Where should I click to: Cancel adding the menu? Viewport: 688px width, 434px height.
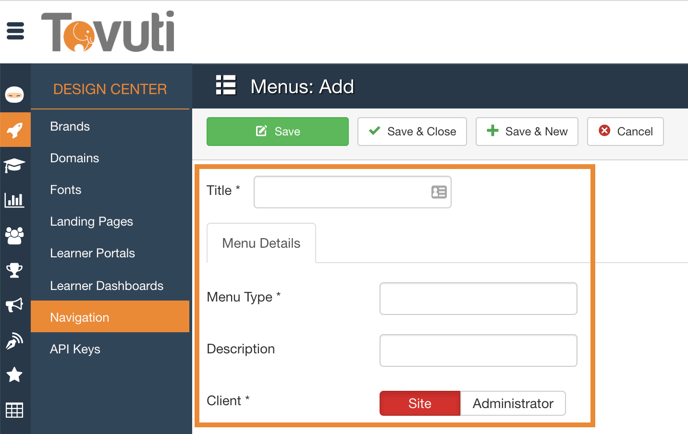coord(626,131)
